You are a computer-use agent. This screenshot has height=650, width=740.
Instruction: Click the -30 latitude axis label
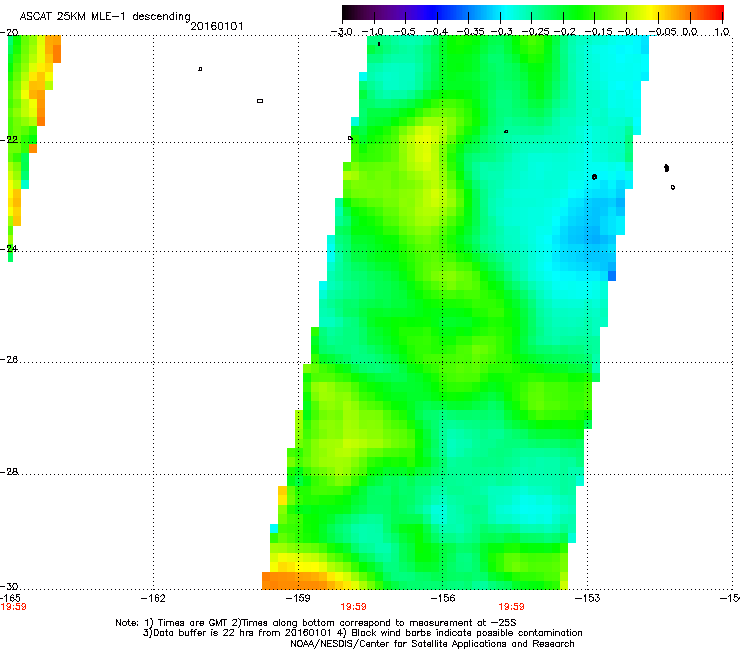pyautogui.click(x=9, y=586)
